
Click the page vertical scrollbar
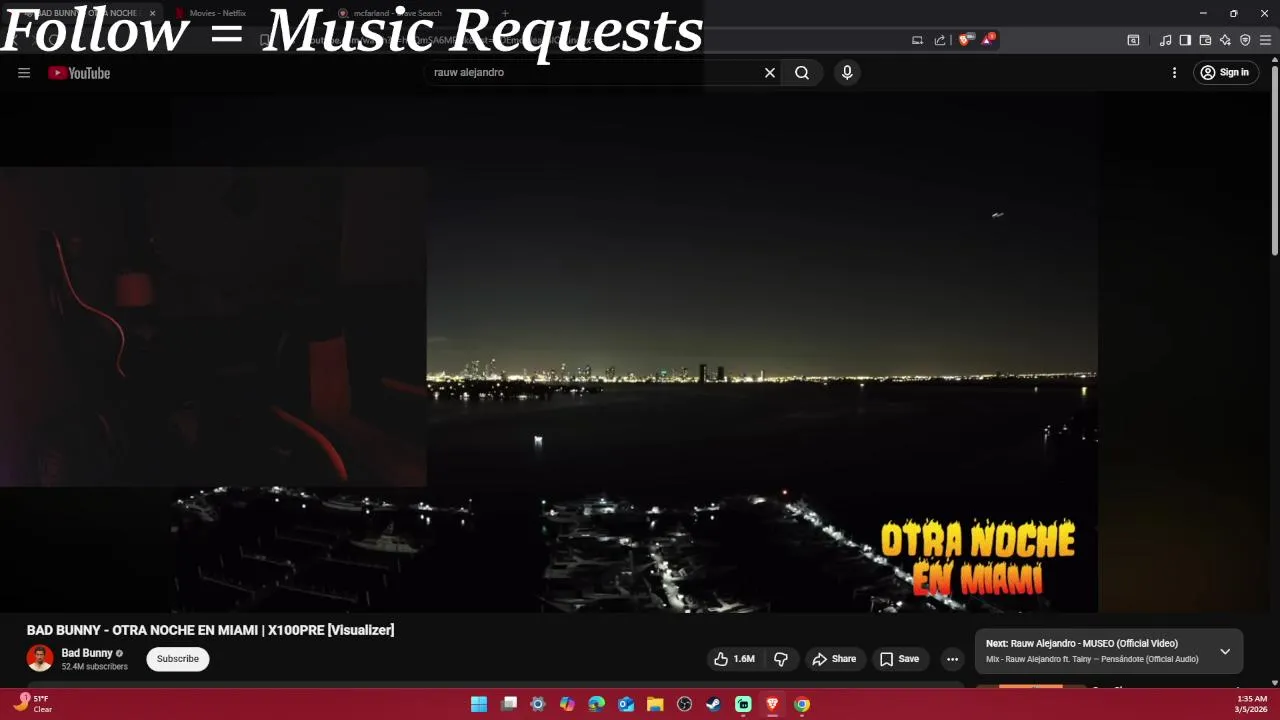click(x=1274, y=160)
